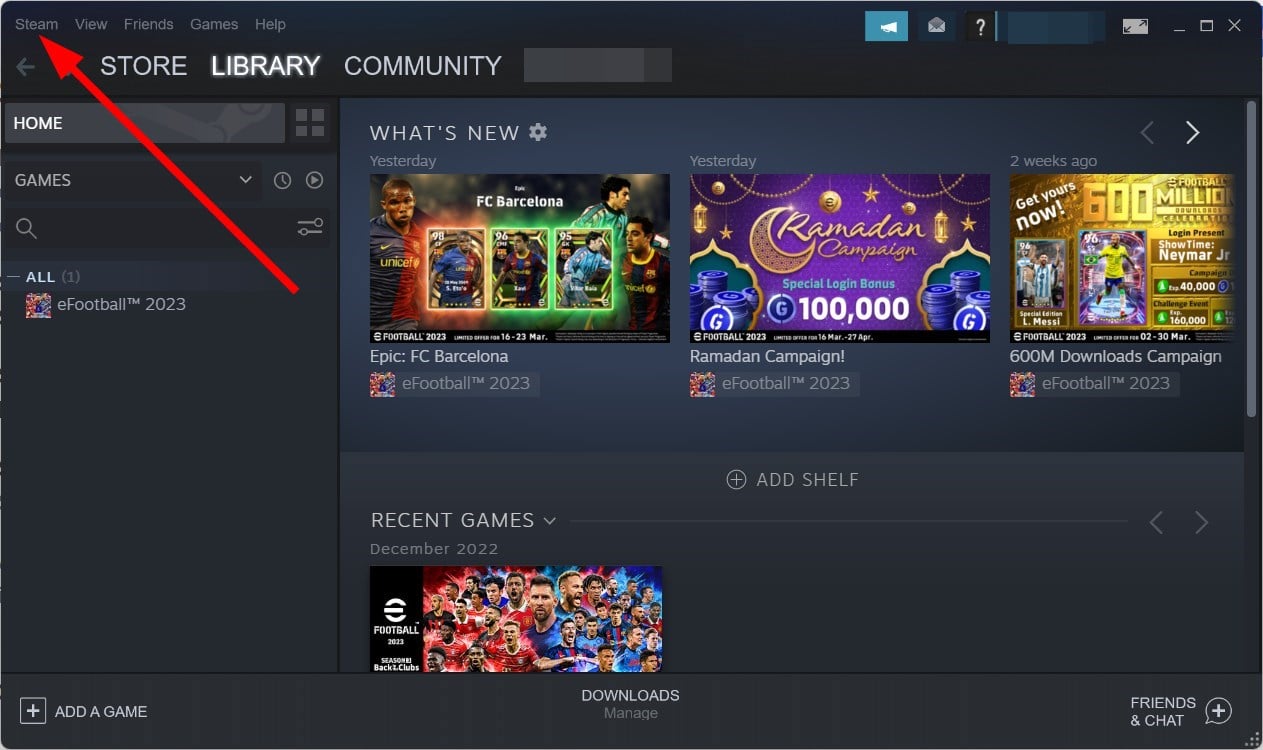Open the COMMUNITY tab

[x=423, y=66]
